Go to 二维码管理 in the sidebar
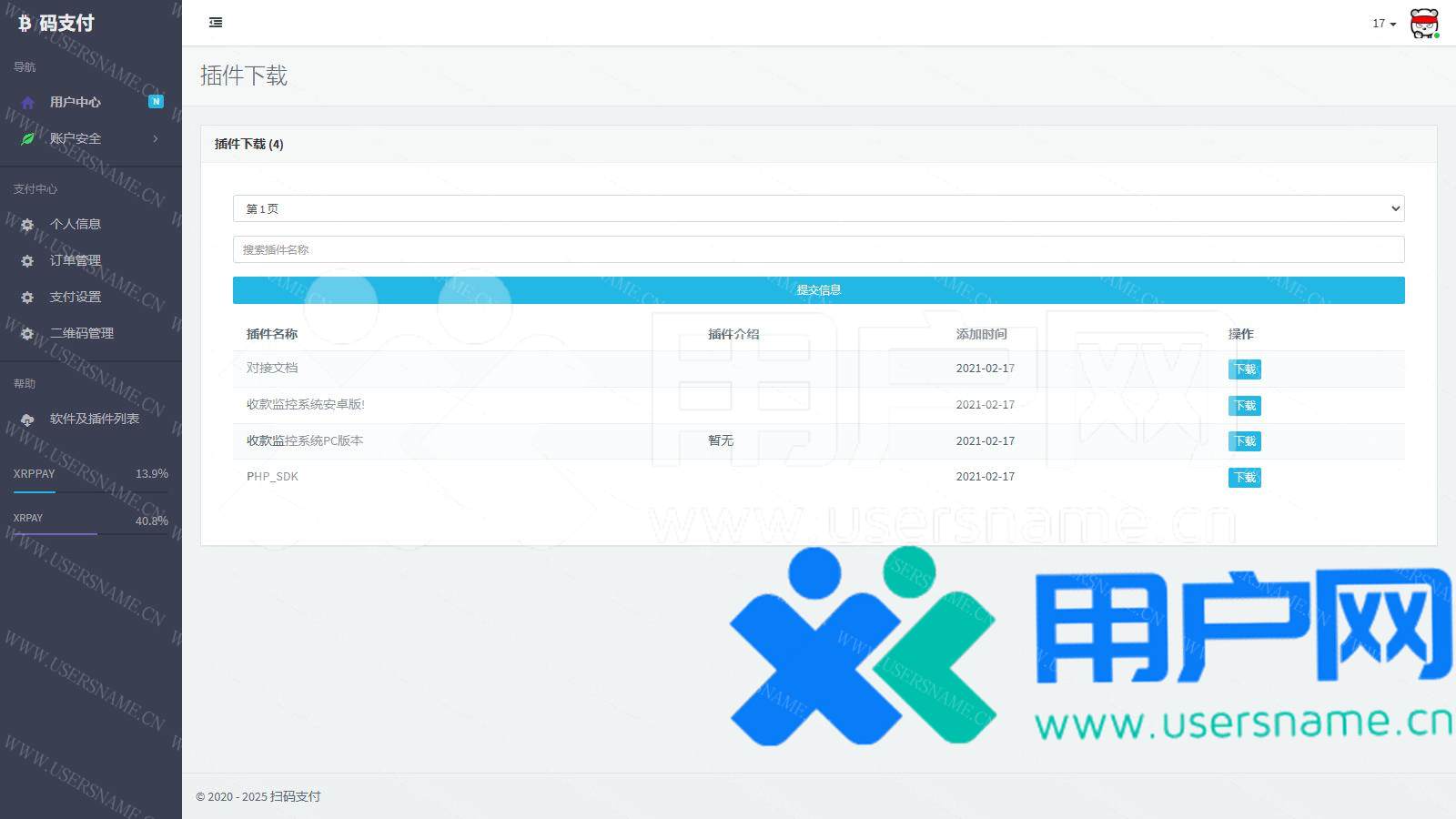Image resolution: width=1456 pixels, height=819 pixels. click(82, 333)
